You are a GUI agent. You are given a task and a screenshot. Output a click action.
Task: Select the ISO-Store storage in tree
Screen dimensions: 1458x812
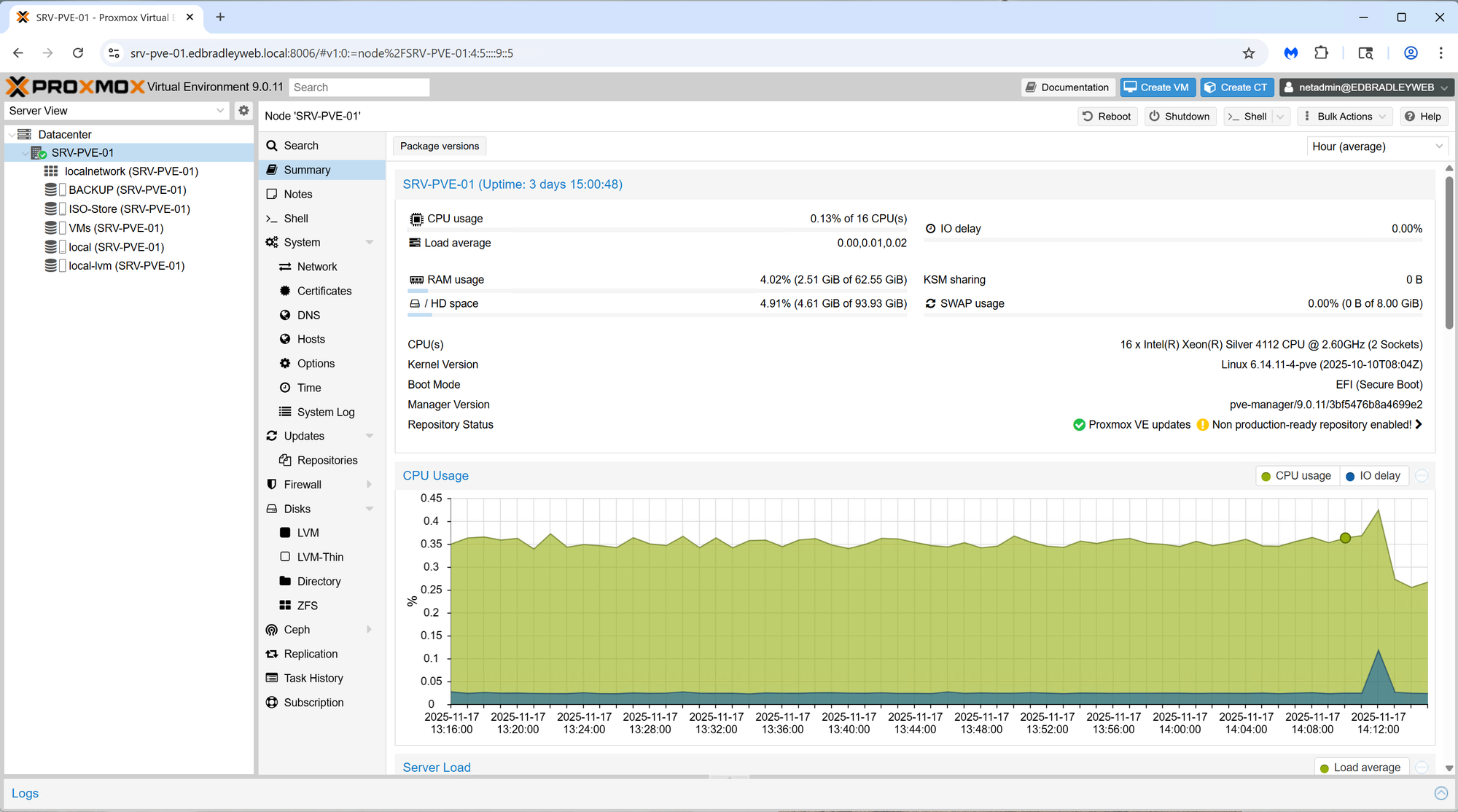click(128, 209)
